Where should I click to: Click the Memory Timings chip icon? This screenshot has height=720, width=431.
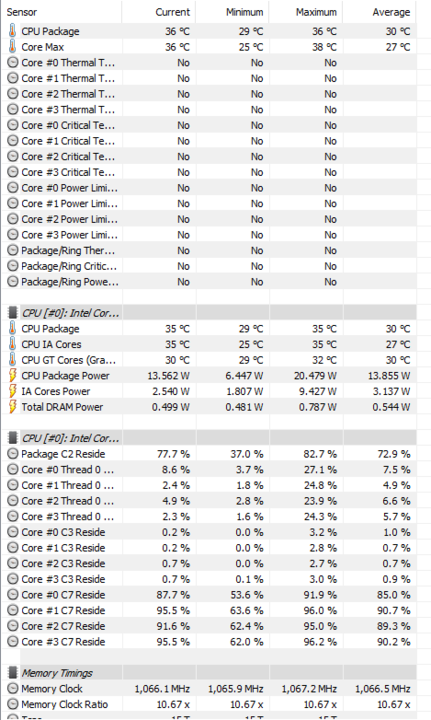13,673
